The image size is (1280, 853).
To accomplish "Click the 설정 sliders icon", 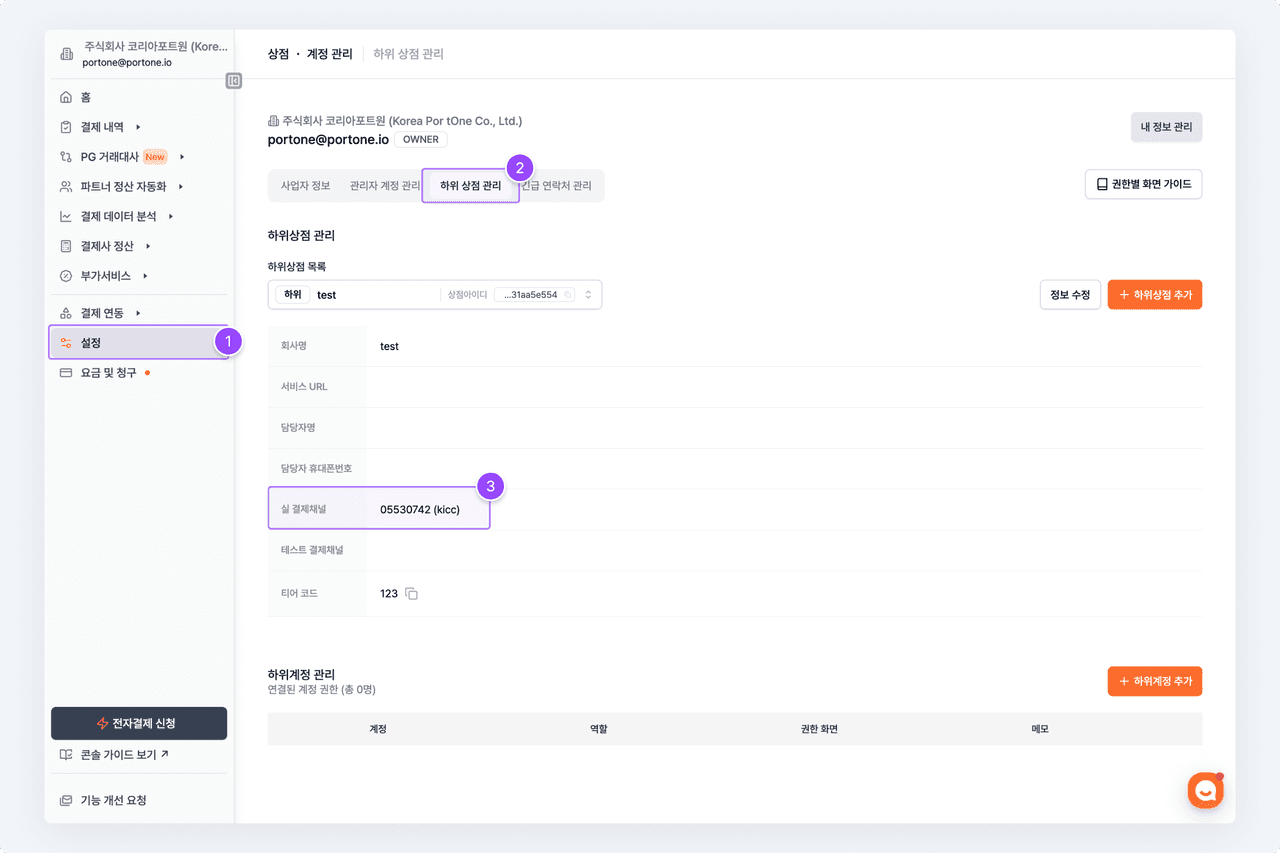I will pyautogui.click(x=66, y=343).
